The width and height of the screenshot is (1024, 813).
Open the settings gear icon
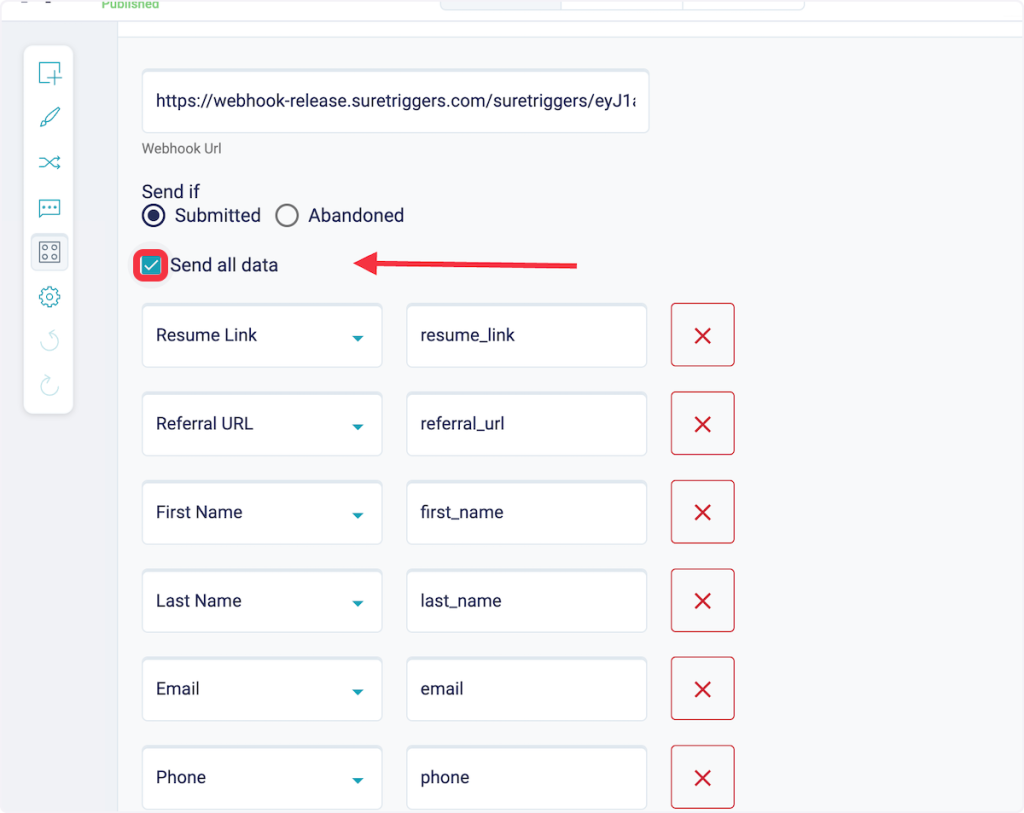coord(49,297)
